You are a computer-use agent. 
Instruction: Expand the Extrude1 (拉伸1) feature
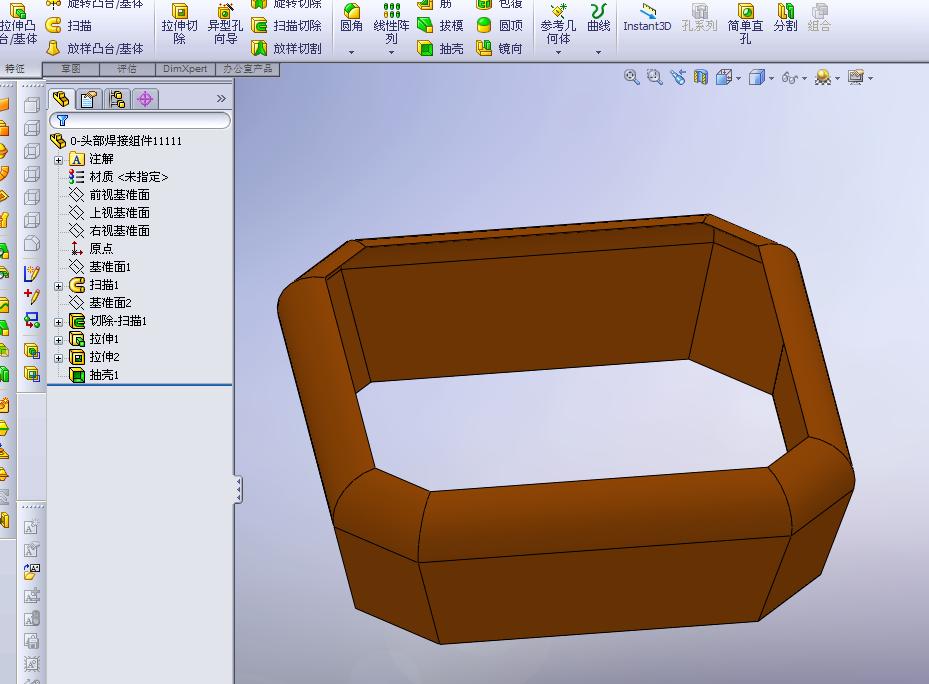click(59, 340)
